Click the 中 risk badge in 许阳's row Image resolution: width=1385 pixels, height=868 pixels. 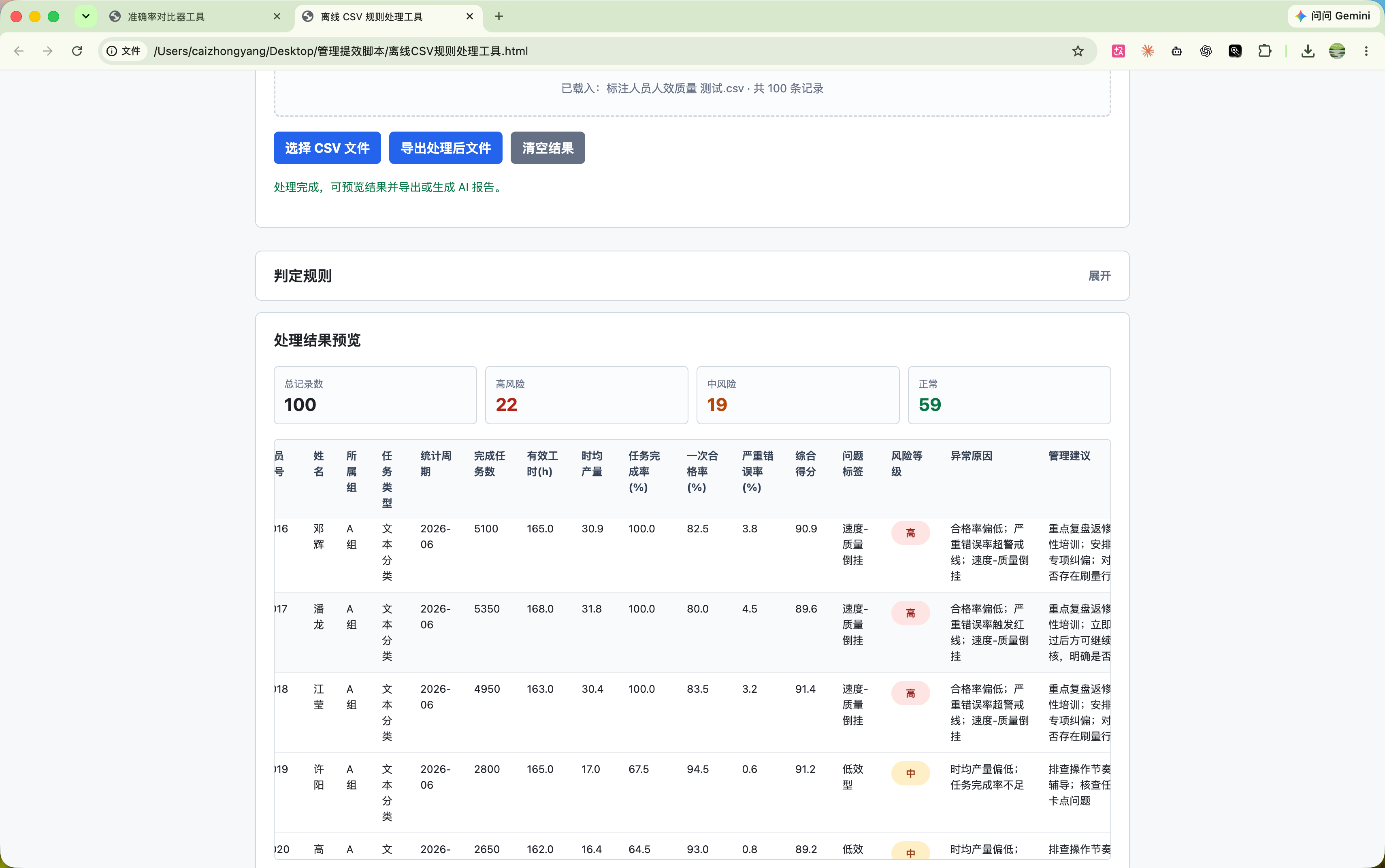point(910,773)
